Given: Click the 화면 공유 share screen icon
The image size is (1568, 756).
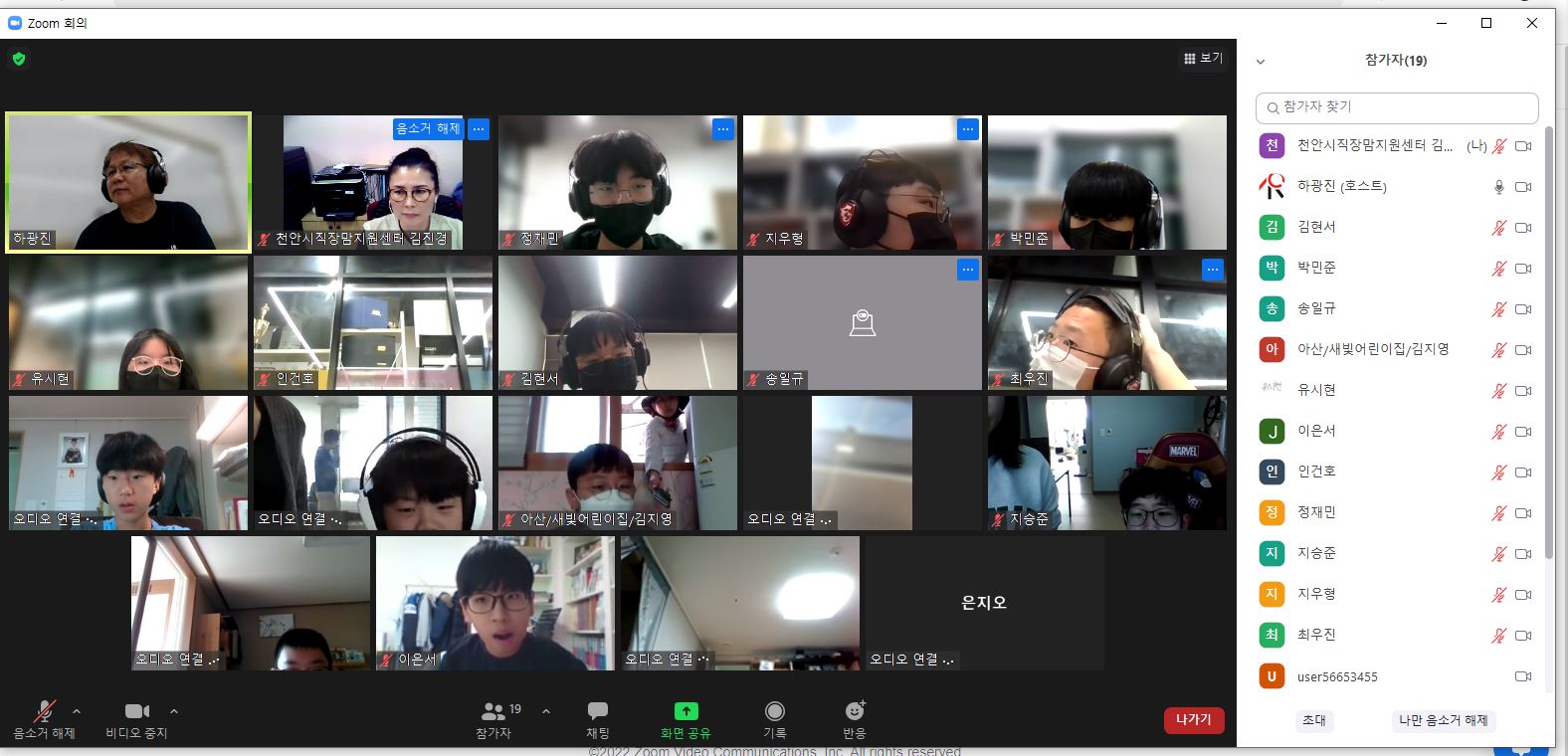Looking at the screenshot, I should (686, 711).
